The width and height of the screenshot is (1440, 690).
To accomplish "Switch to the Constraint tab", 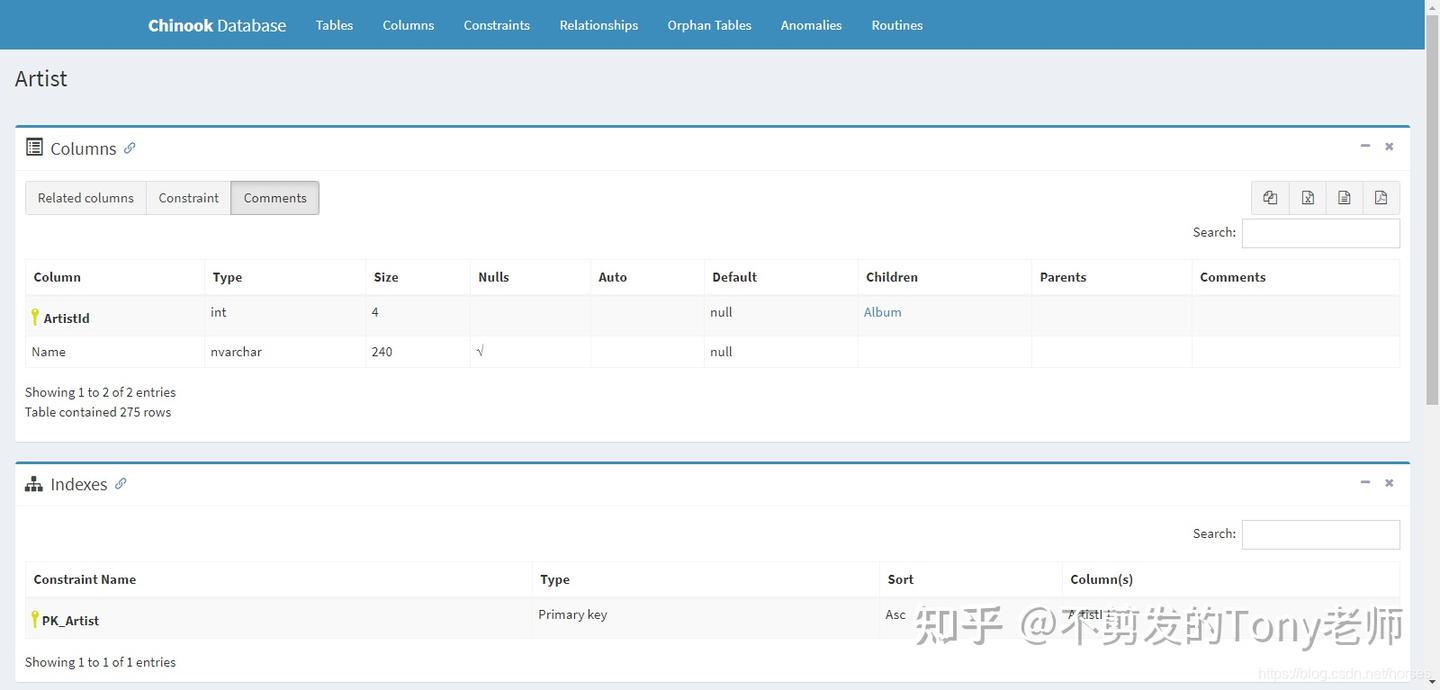I will pyautogui.click(x=188, y=197).
